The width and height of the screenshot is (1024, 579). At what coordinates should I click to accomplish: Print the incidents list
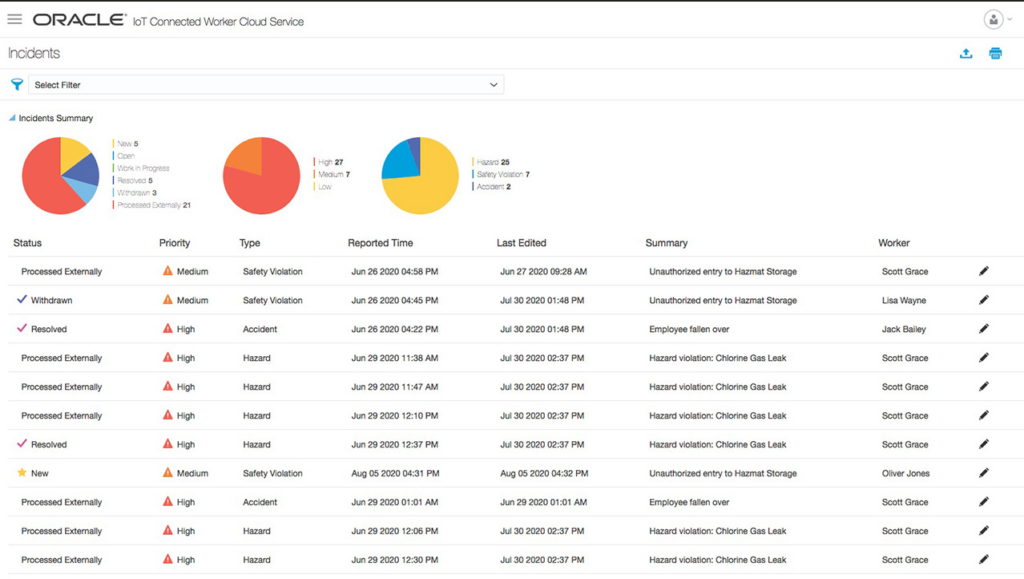click(x=995, y=53)
